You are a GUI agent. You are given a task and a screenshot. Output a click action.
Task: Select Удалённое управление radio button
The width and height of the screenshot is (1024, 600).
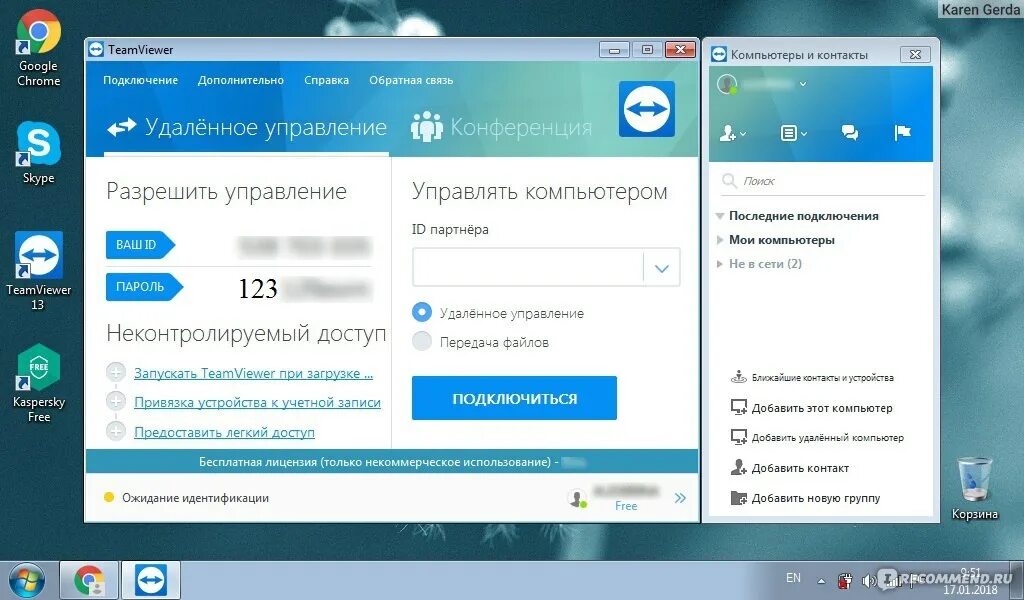[x=422, y=312]
